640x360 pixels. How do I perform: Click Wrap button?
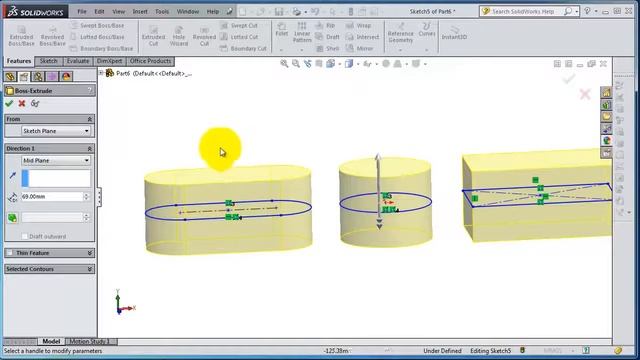(358, 25)
